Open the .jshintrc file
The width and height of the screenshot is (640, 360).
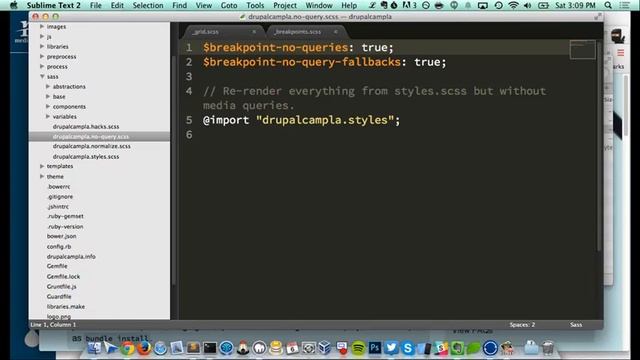pyautogui.click(x=58, y=207)
